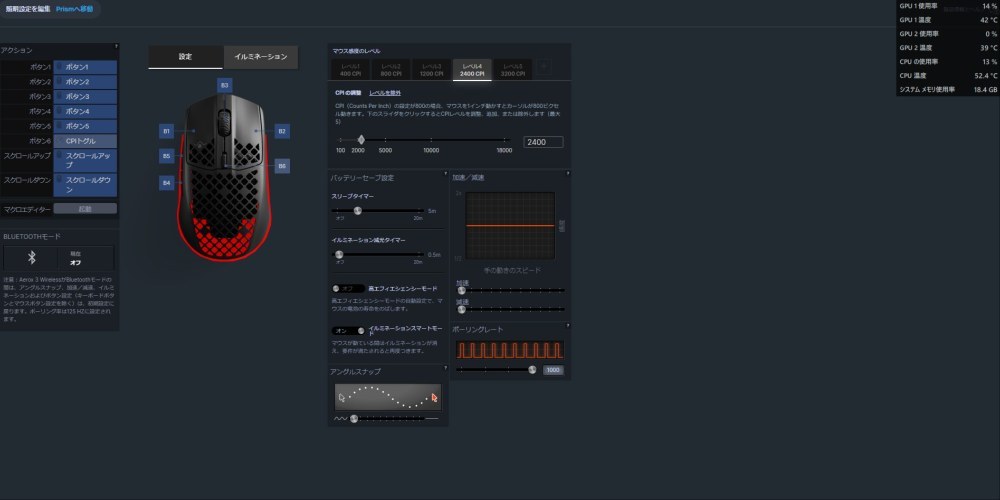Click the ポーリングレート slider handle

532,369
